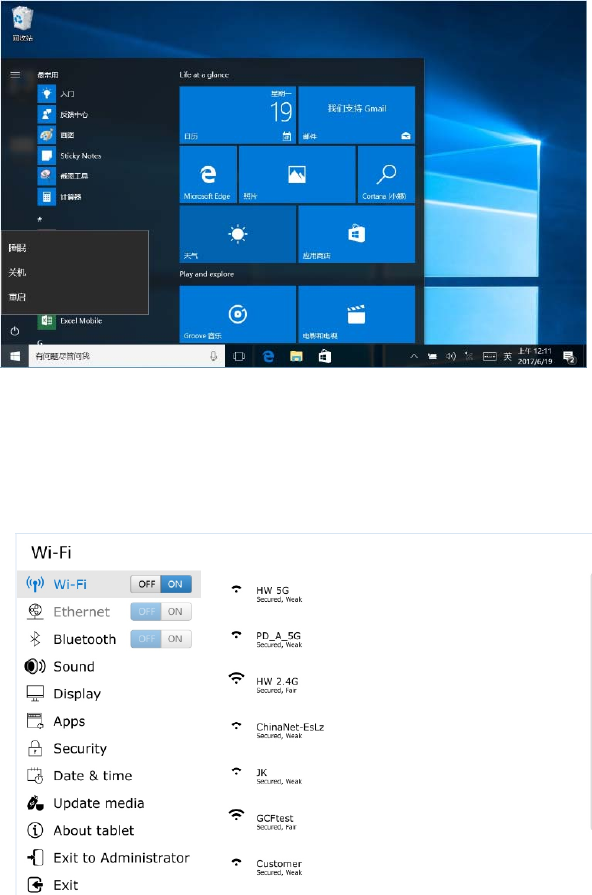
Task: Open File Explorer from the taskbar
Action: pos(296,357)
